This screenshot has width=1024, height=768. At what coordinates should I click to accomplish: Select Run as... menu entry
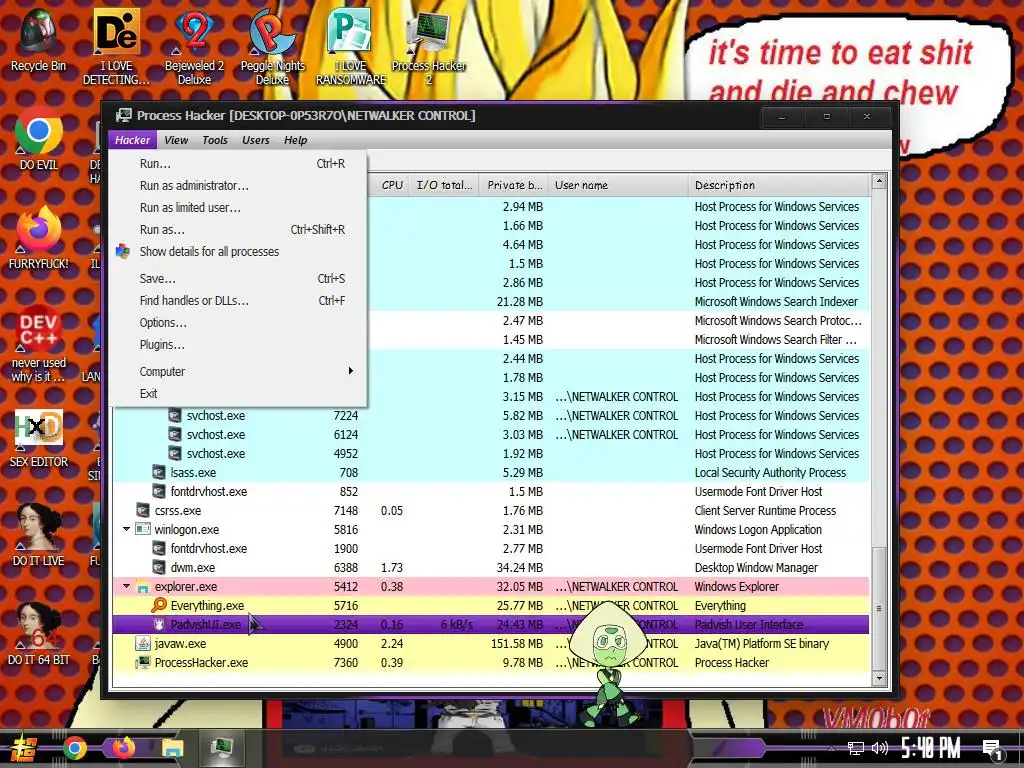(x=238, y=230)
